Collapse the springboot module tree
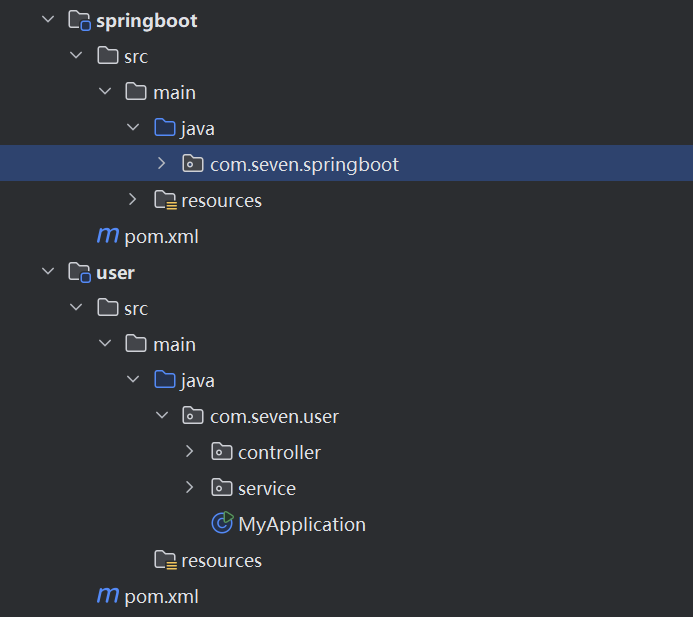 tap(47, 20)
